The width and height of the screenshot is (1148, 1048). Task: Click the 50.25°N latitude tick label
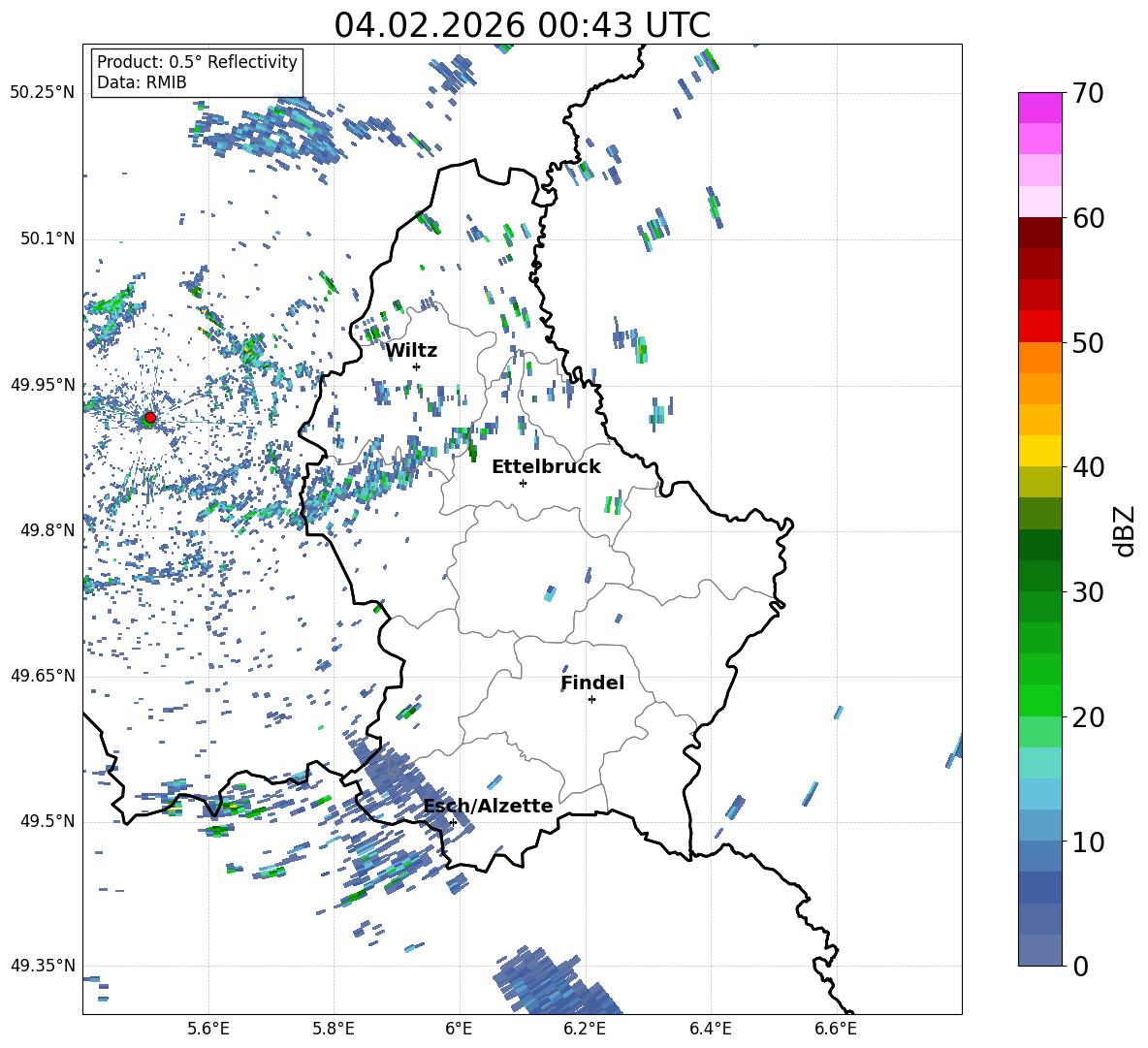click(43, 93)
